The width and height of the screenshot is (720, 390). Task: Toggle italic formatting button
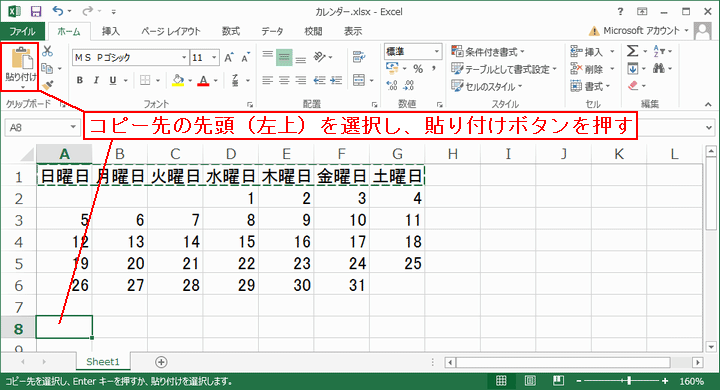tap(96, 80)
